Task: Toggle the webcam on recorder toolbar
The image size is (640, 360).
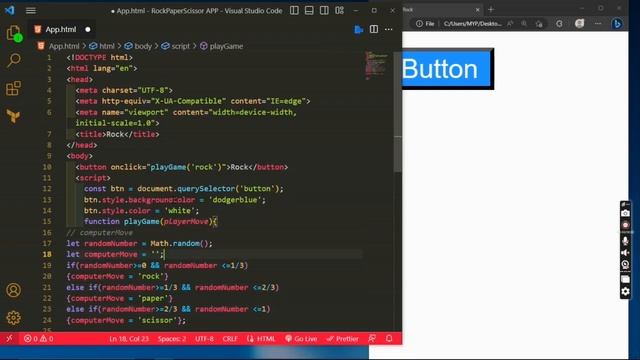Action: tap(625, 265)
